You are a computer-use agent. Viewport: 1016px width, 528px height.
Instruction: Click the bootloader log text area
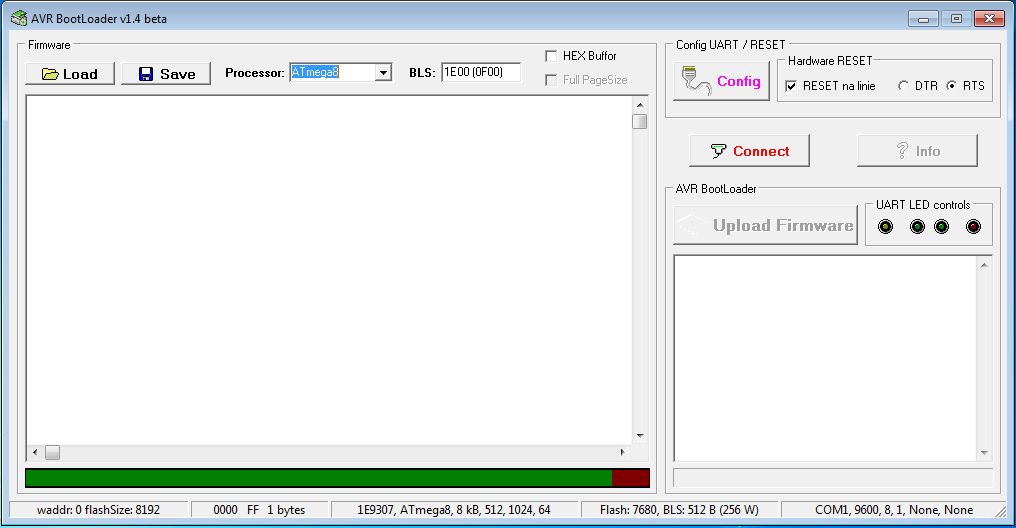pos(826,358)
